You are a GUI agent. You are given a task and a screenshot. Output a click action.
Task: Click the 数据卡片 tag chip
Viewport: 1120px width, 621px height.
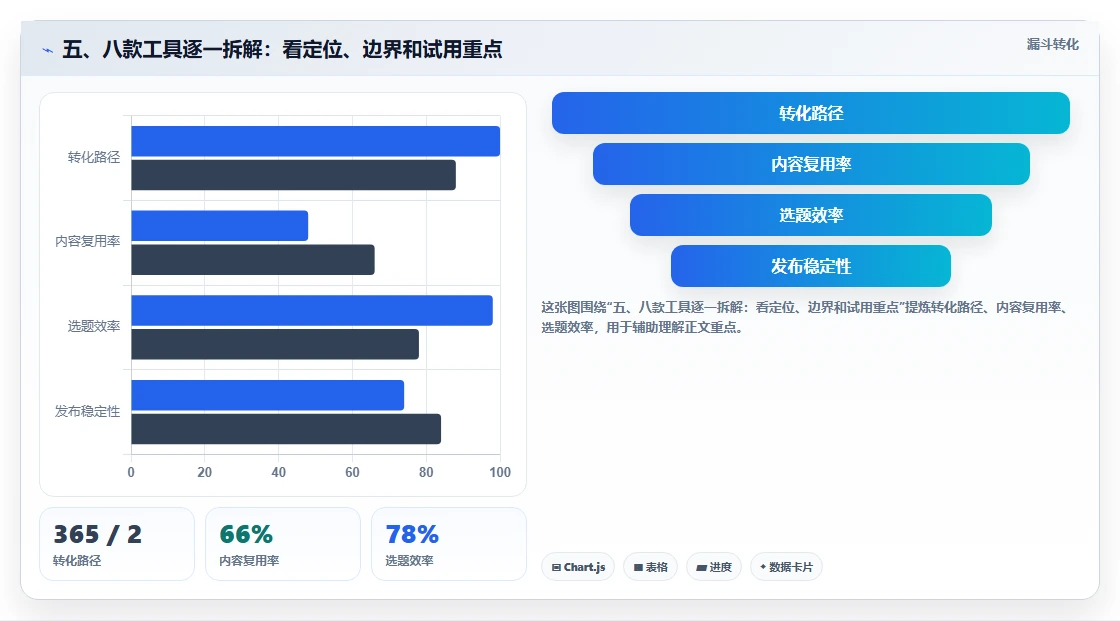click(786, 567)
